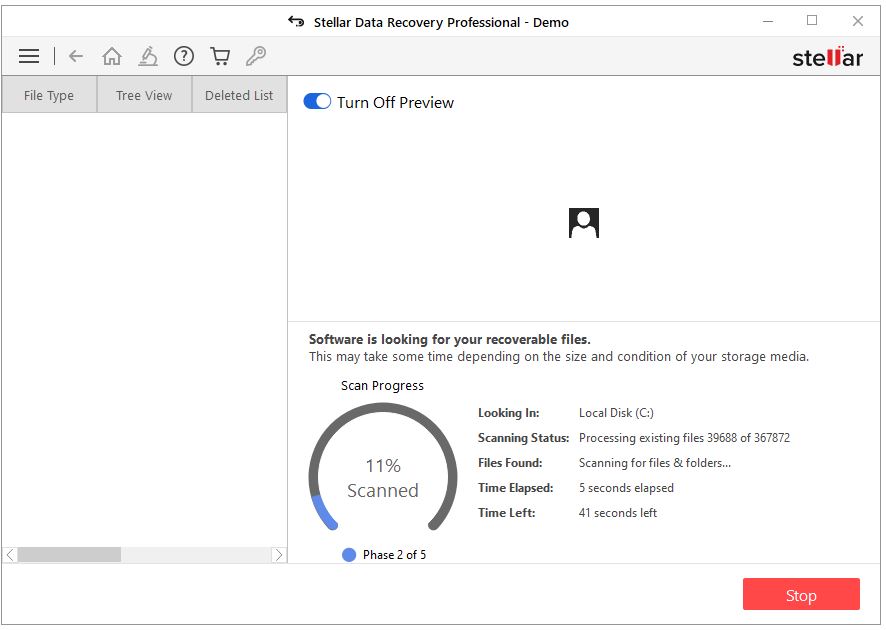Screen dimensions: 886x630
Task: Switch to the File Type tab
Action: point(49,95)
